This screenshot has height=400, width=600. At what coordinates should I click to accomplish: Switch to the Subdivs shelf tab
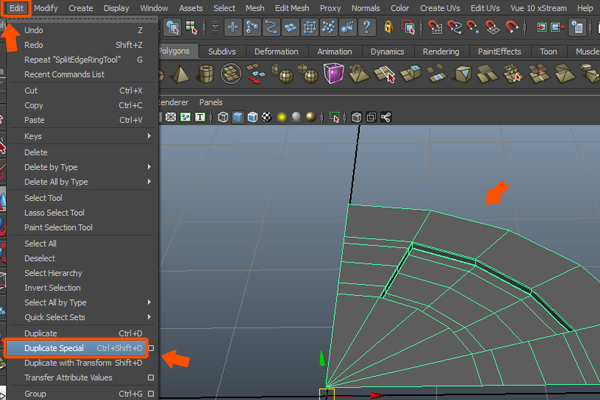[x=222, y=50]
